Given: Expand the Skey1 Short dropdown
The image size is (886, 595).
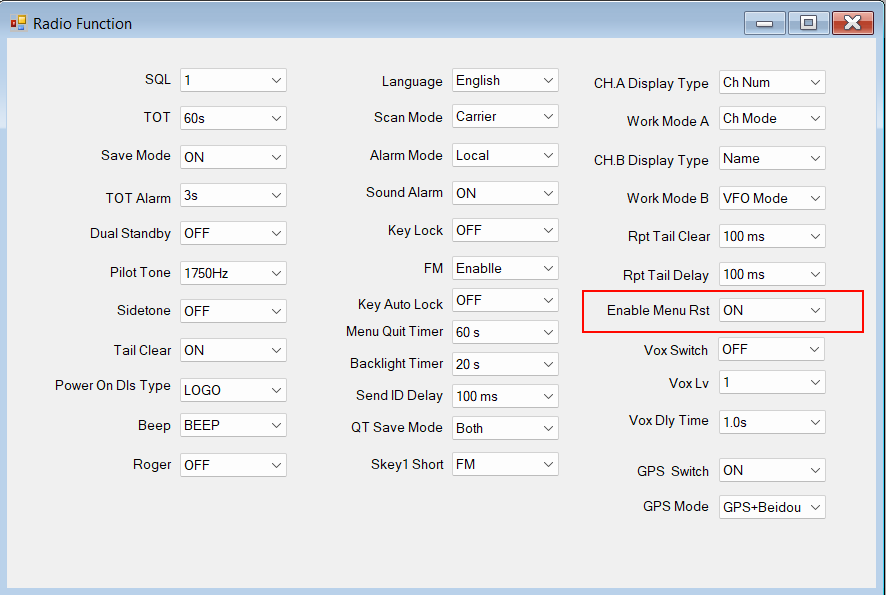Looking at the screenshot, I should tap(505, 464).
